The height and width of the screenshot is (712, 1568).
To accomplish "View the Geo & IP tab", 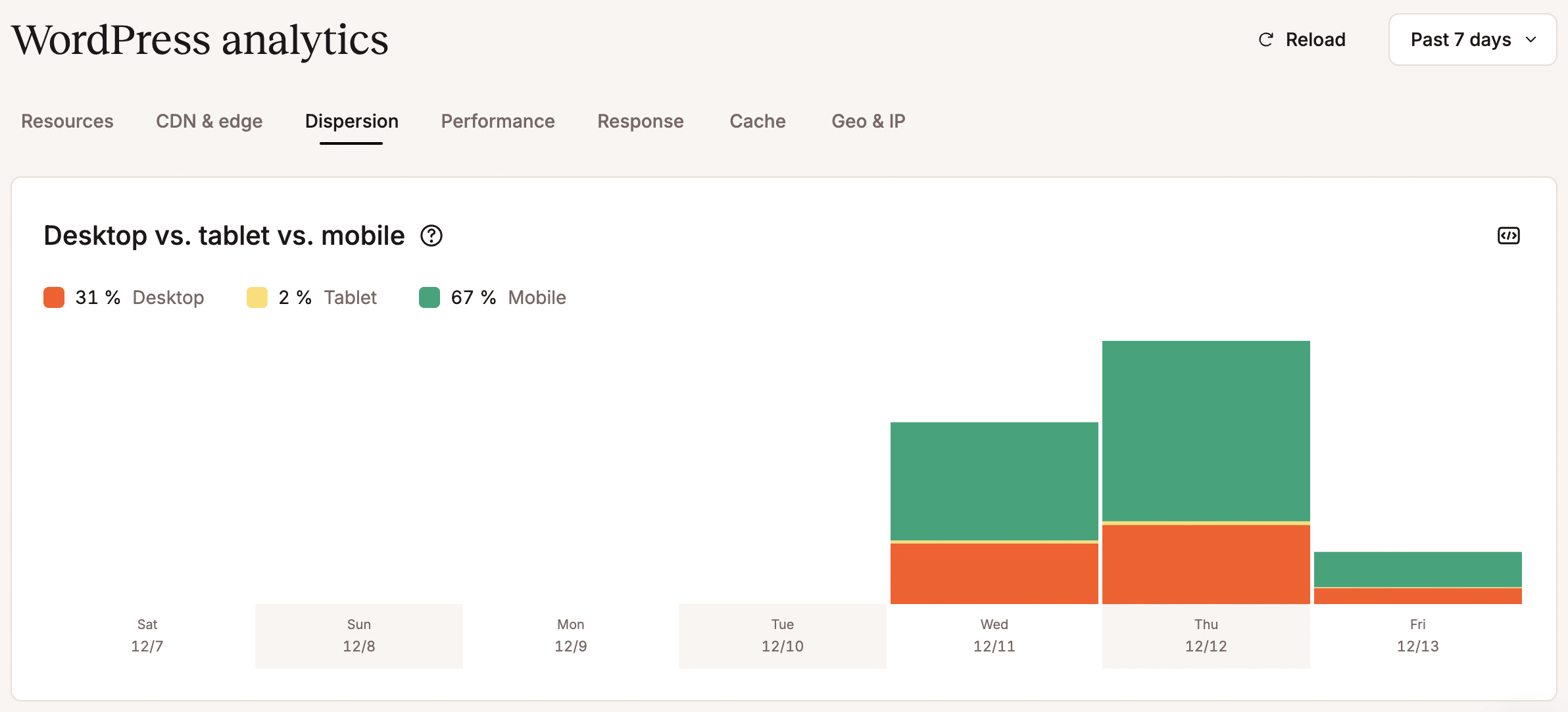I will [868, 121].
